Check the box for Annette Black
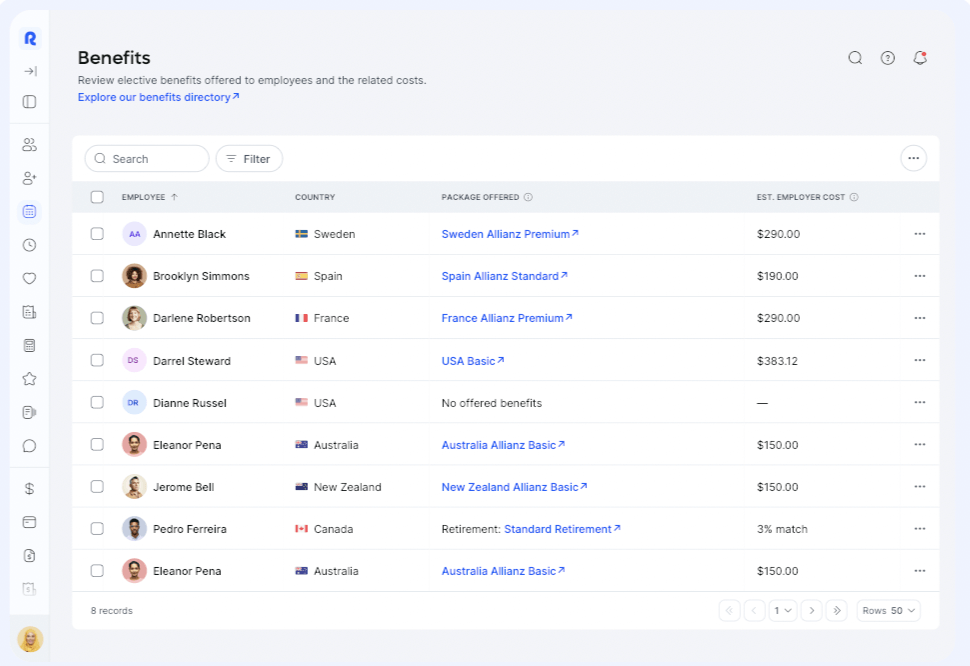Viewport: 970px width, 666px height. [x=97, y=234]
